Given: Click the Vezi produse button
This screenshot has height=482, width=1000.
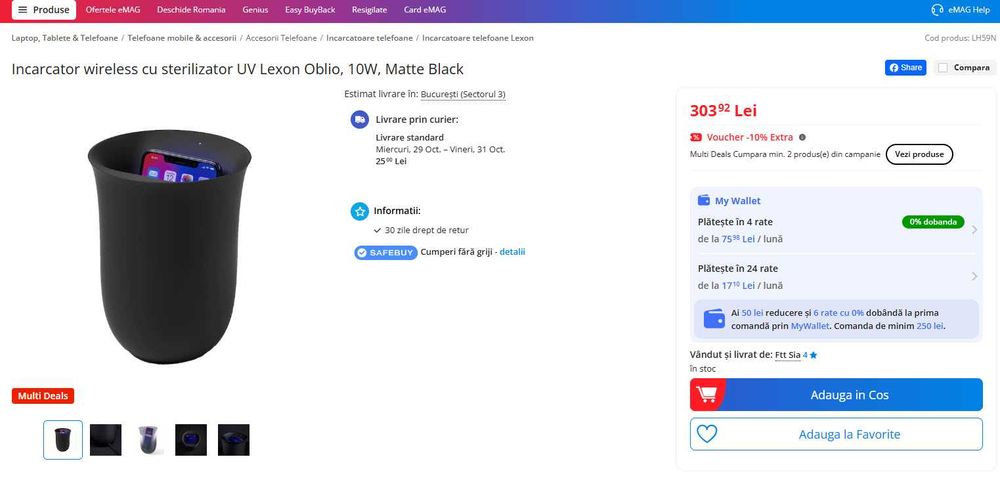Looking at the screenshot, I should click(x=919, y=154).
